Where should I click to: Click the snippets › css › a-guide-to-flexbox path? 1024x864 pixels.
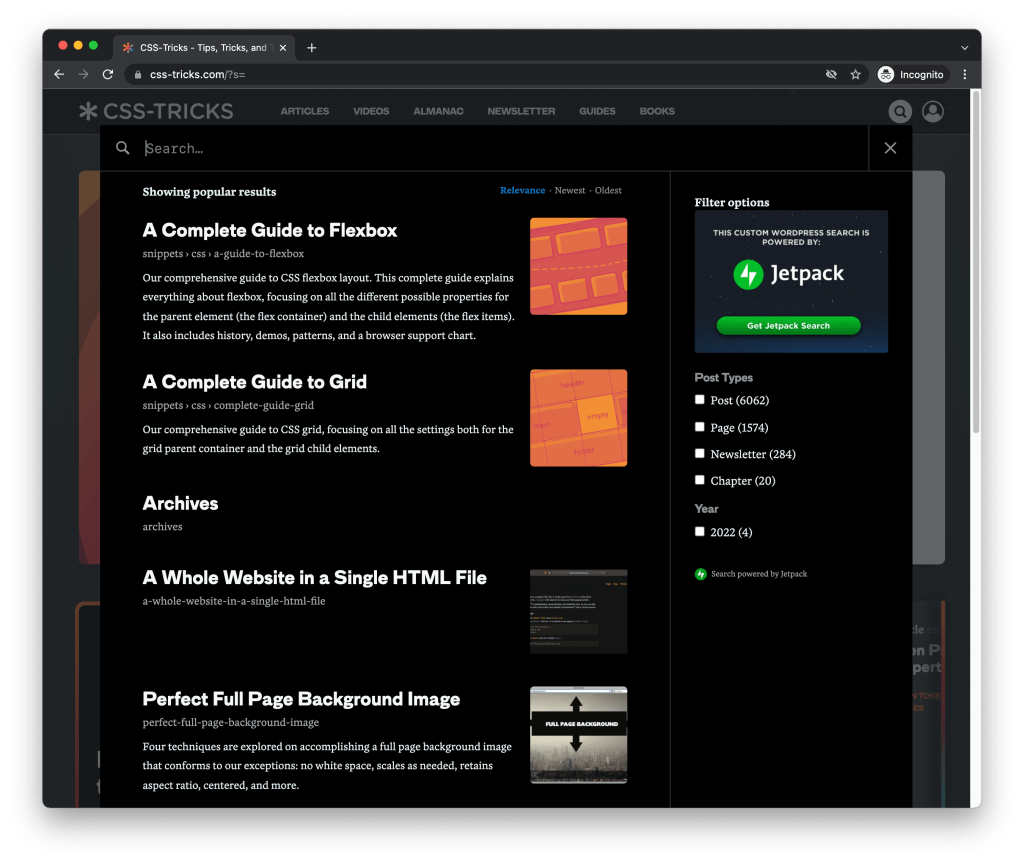[x=223, y=253]
